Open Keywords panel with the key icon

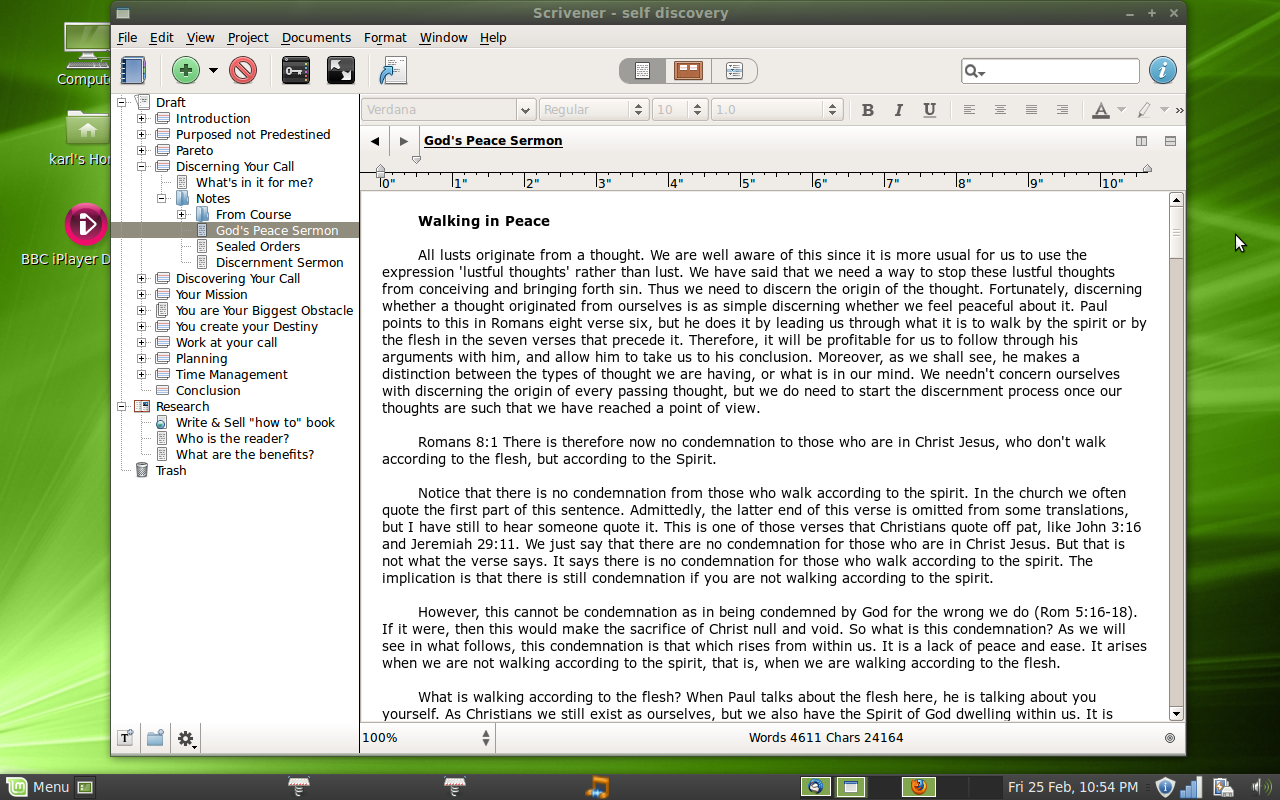(296, 70)
